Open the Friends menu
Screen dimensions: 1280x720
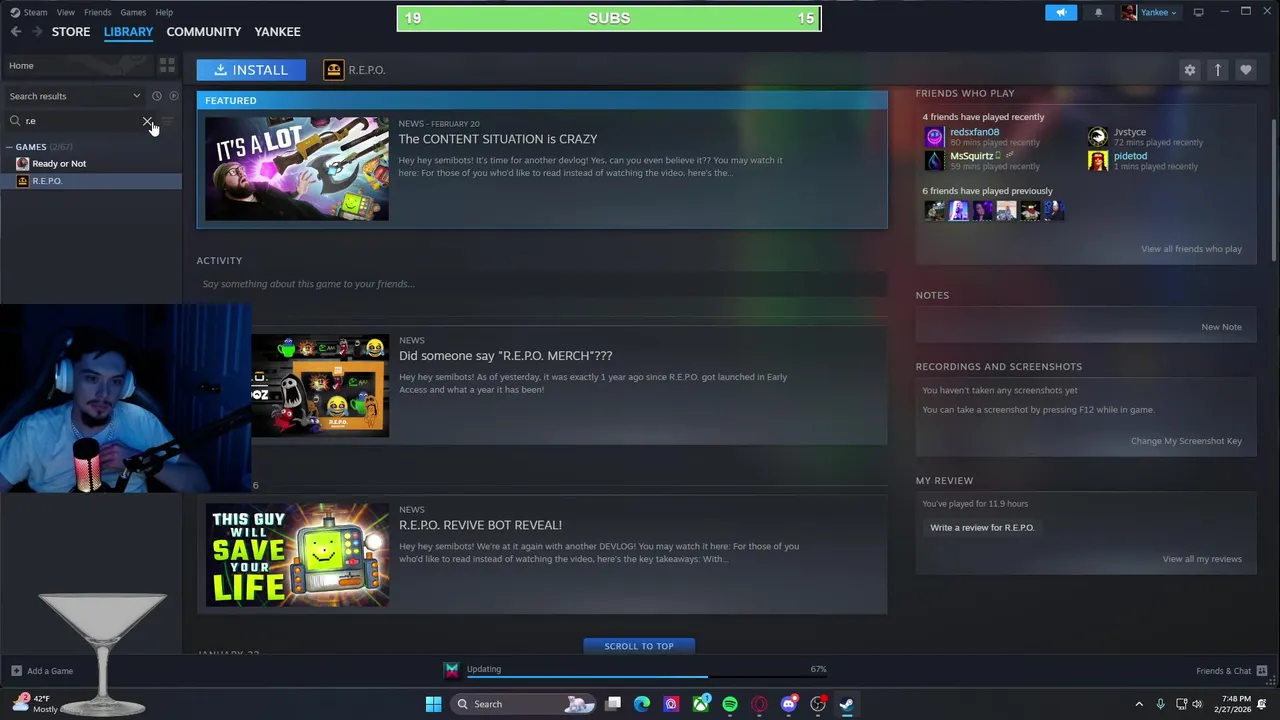pos(98,12)
